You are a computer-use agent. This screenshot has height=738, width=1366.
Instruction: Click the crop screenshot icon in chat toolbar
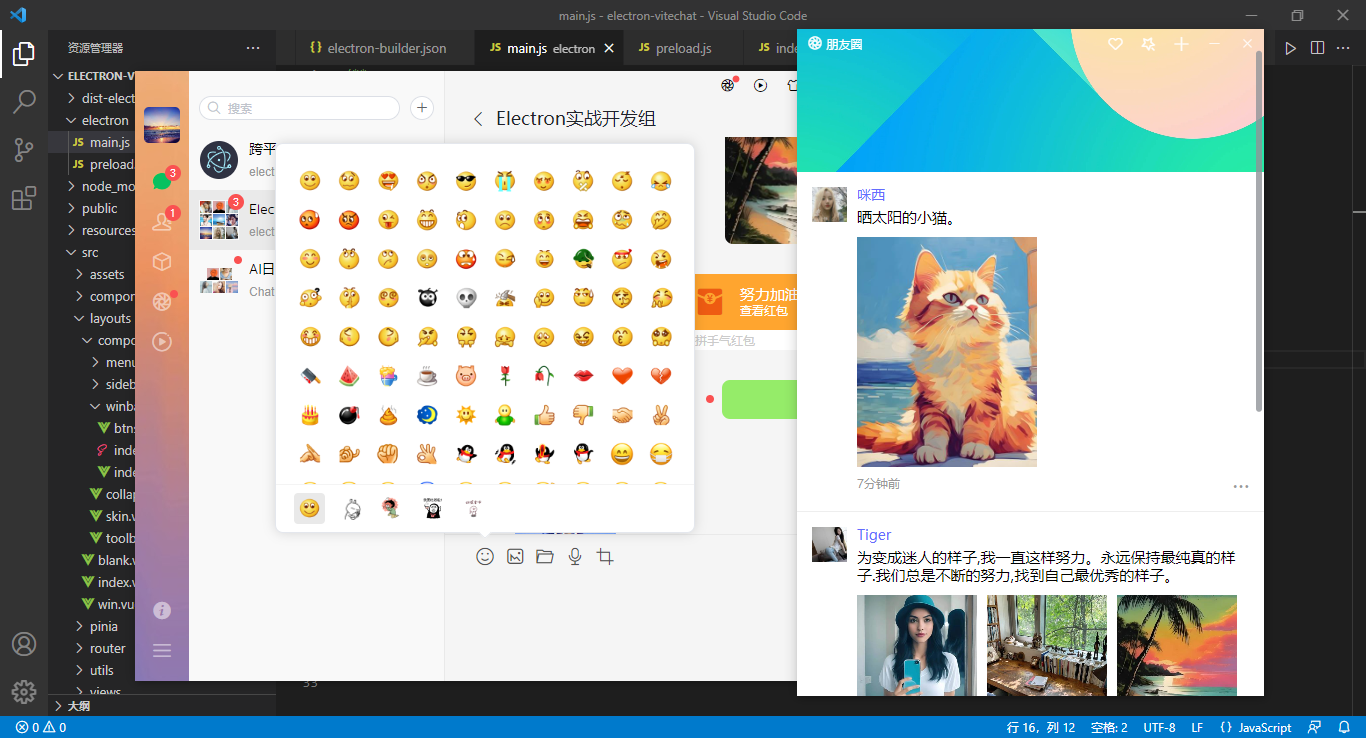[605, 556]
